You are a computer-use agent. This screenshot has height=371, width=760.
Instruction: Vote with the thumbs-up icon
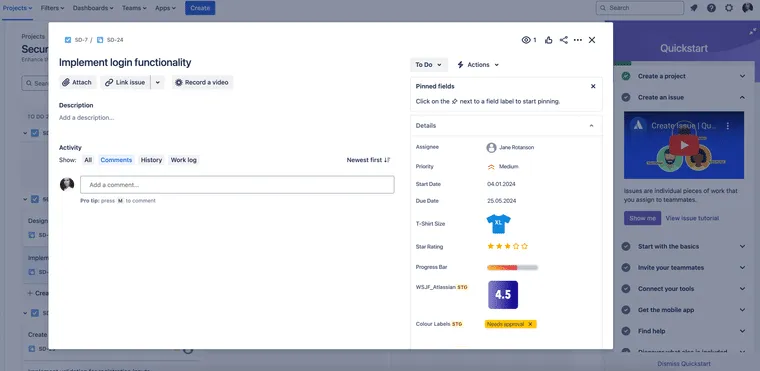pyautogui.click(x=548, y=40)
